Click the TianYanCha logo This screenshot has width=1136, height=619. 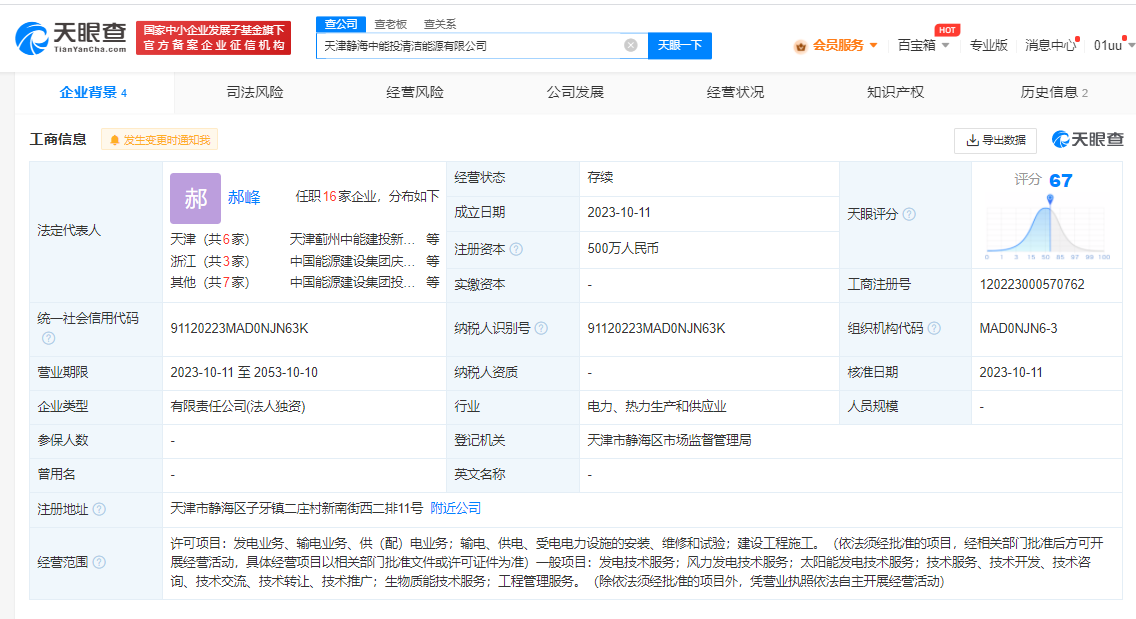(71, 38)
